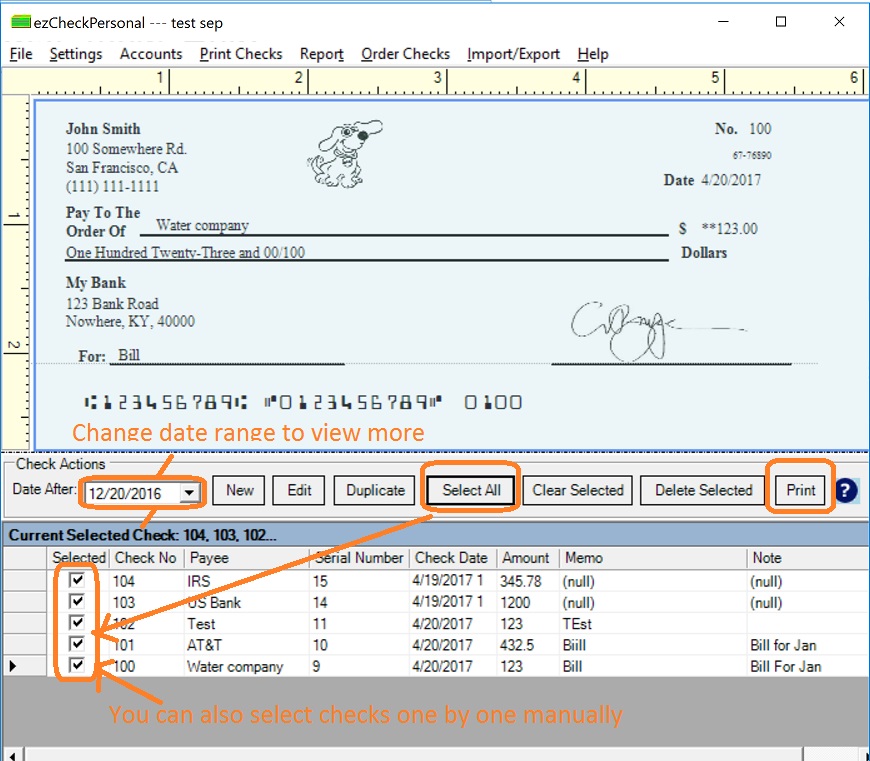Image resolution: width=870 pixels, height=761 pixels.
Task: Toggle the checkbox for check 103 US Bank
Action: tap(77, 602)
